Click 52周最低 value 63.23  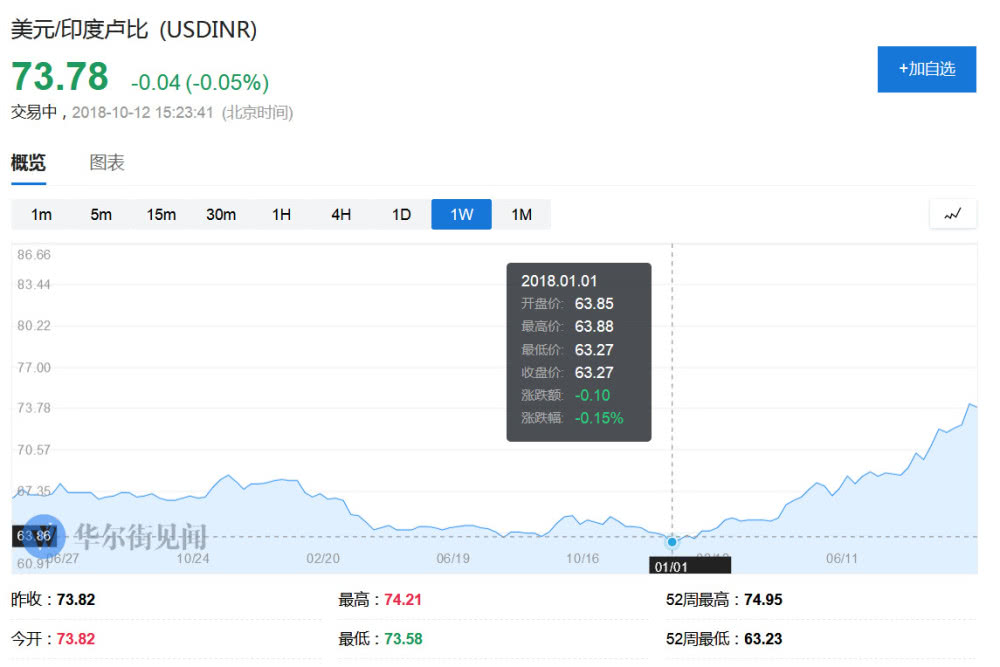coord(763,638)
